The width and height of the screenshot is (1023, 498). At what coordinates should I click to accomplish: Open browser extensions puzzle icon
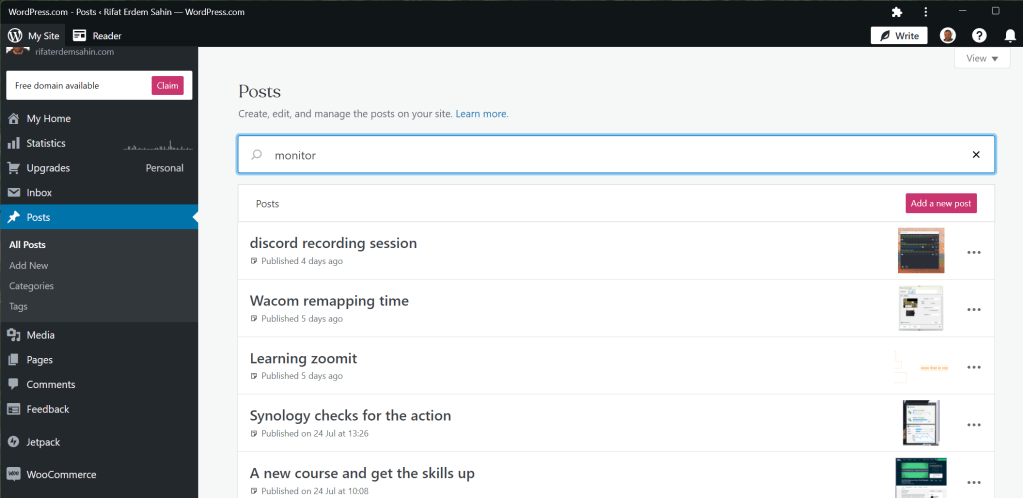point(897,12)
